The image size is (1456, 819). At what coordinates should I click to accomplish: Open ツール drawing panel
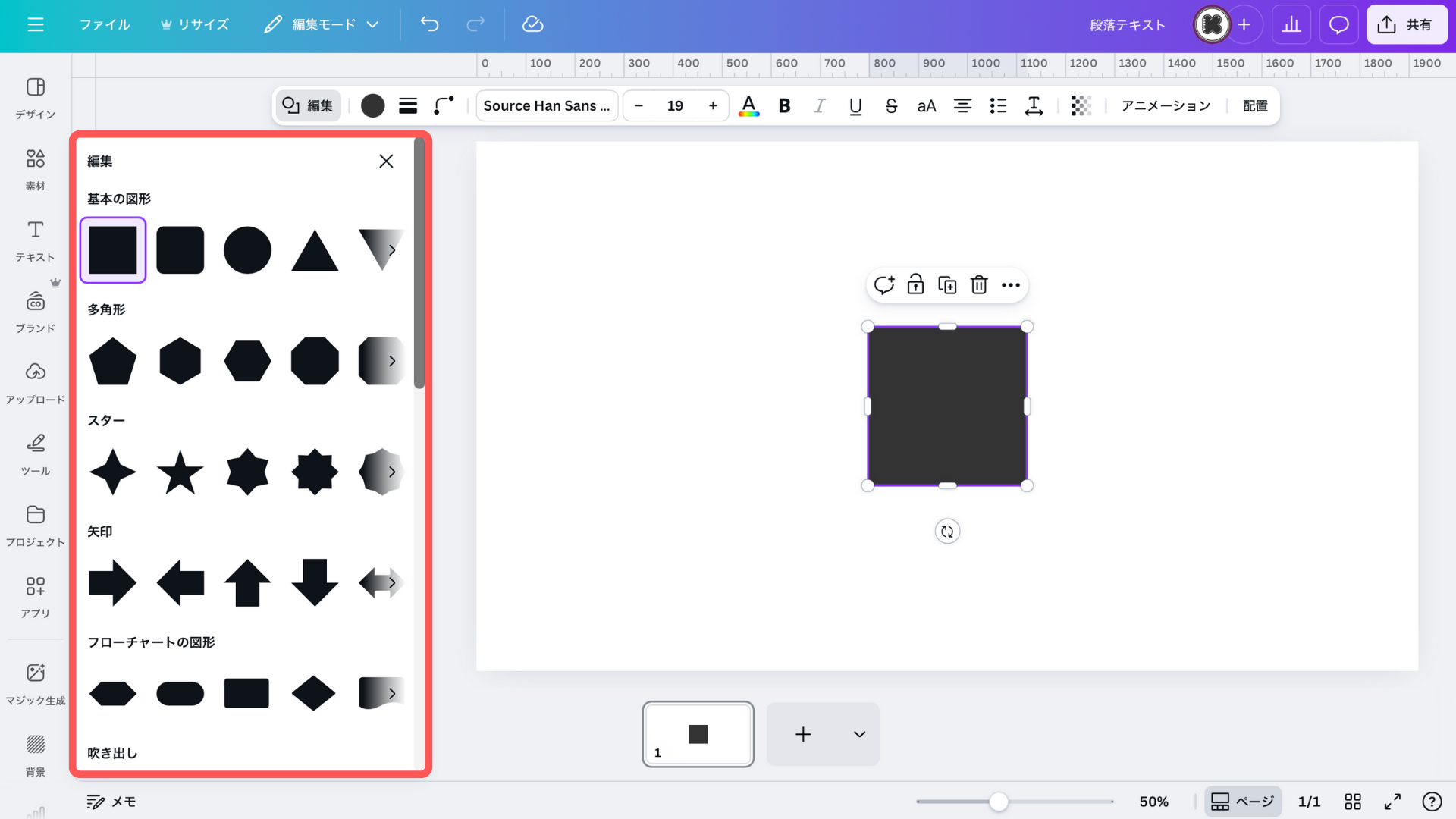pyautogui.click(x=36, y=455)
